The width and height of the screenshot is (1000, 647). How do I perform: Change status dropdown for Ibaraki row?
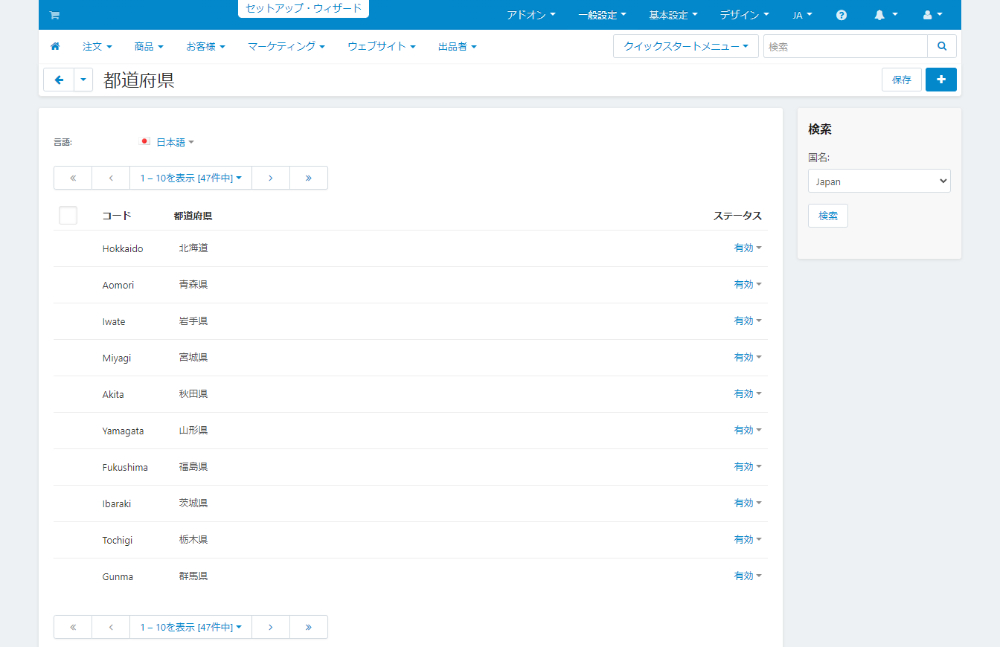tap(747, 503)
